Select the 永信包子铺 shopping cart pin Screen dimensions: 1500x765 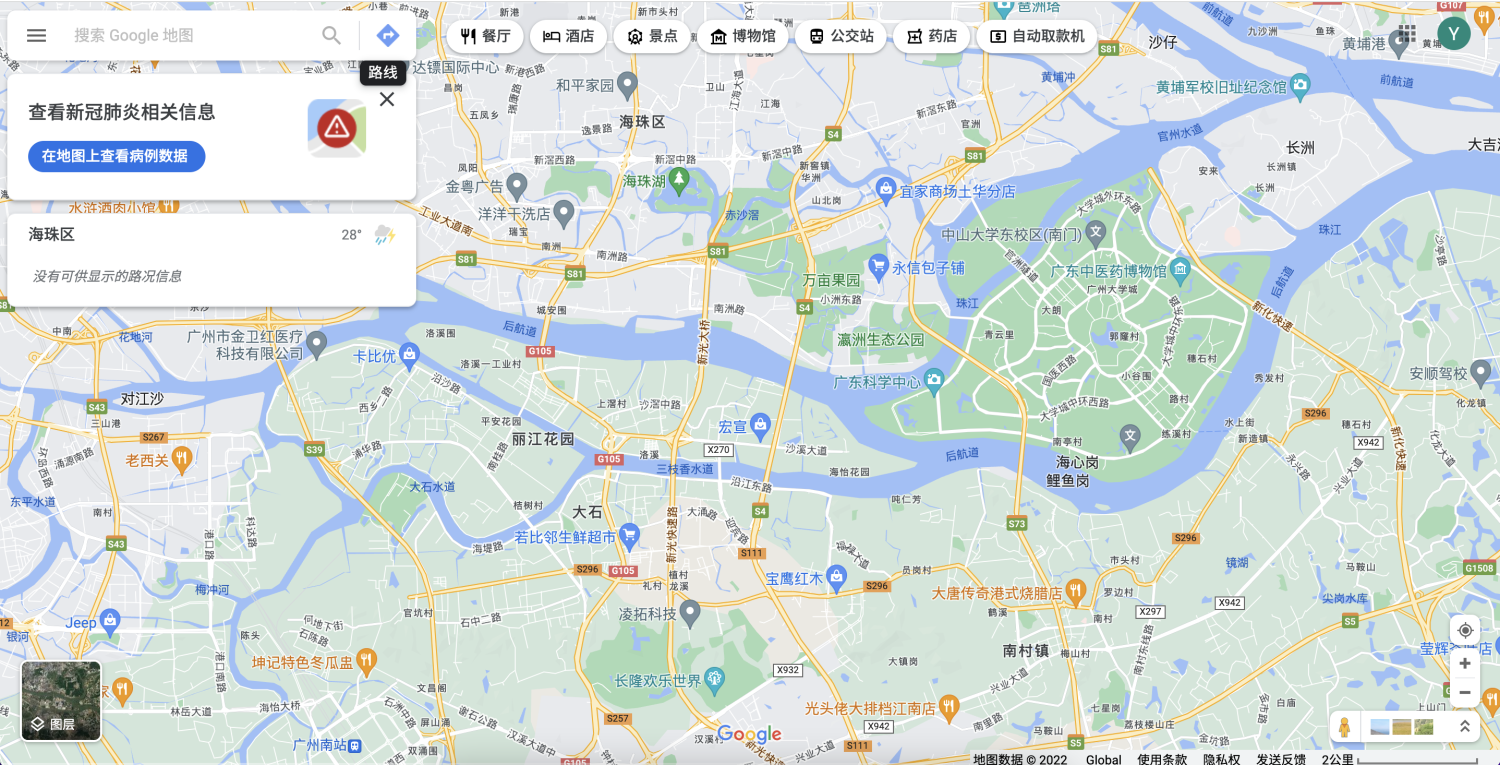(x=878, y=265)
